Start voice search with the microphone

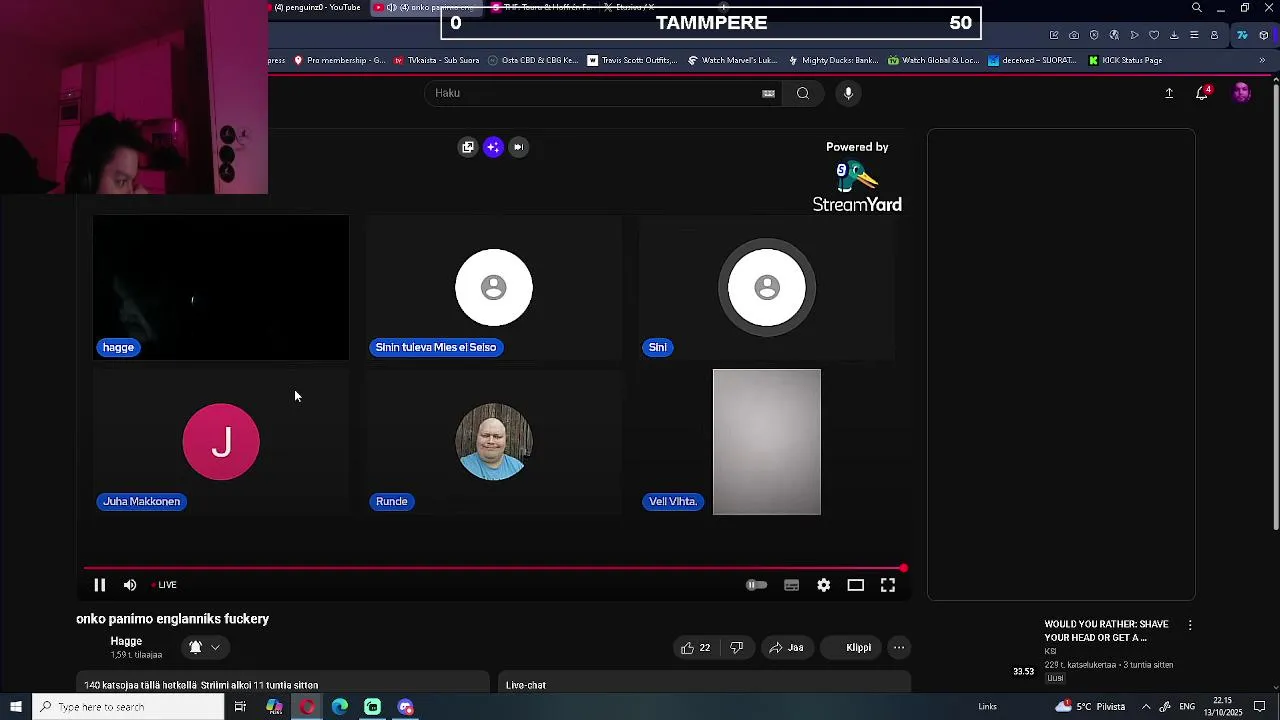click(x=848, y=93)
